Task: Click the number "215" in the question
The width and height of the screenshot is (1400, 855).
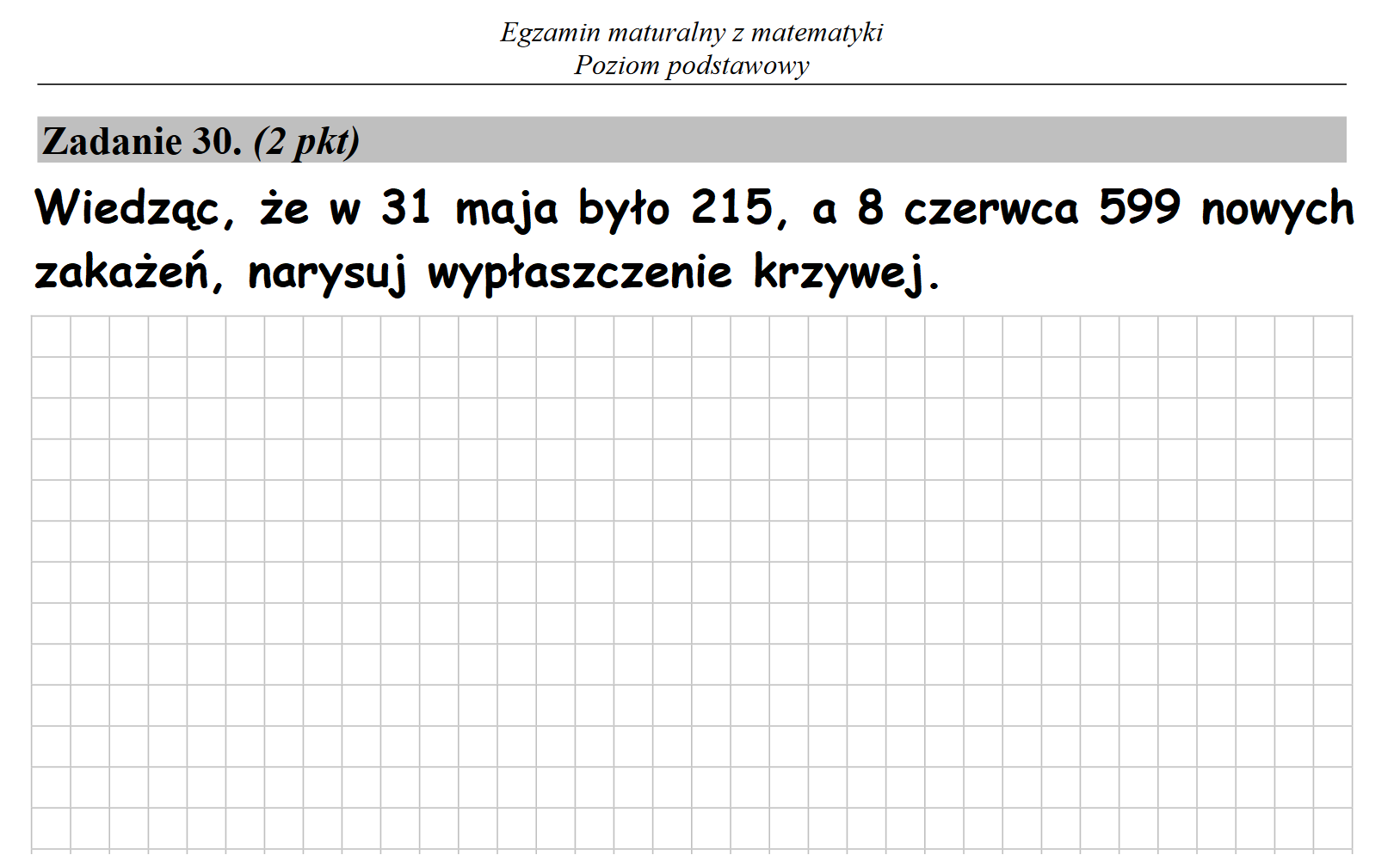Action: coord(731,208)
